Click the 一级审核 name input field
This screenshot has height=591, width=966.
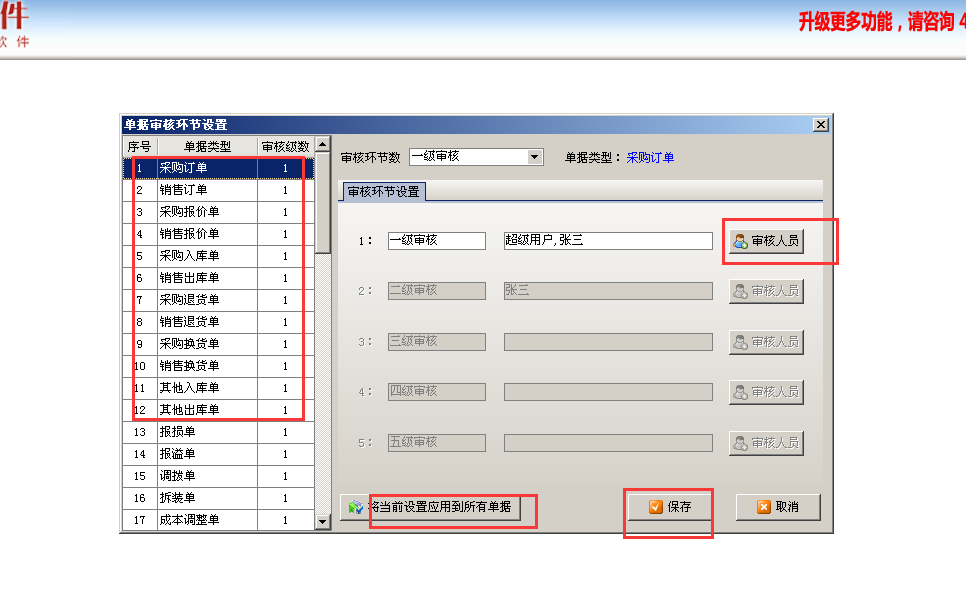437,240
